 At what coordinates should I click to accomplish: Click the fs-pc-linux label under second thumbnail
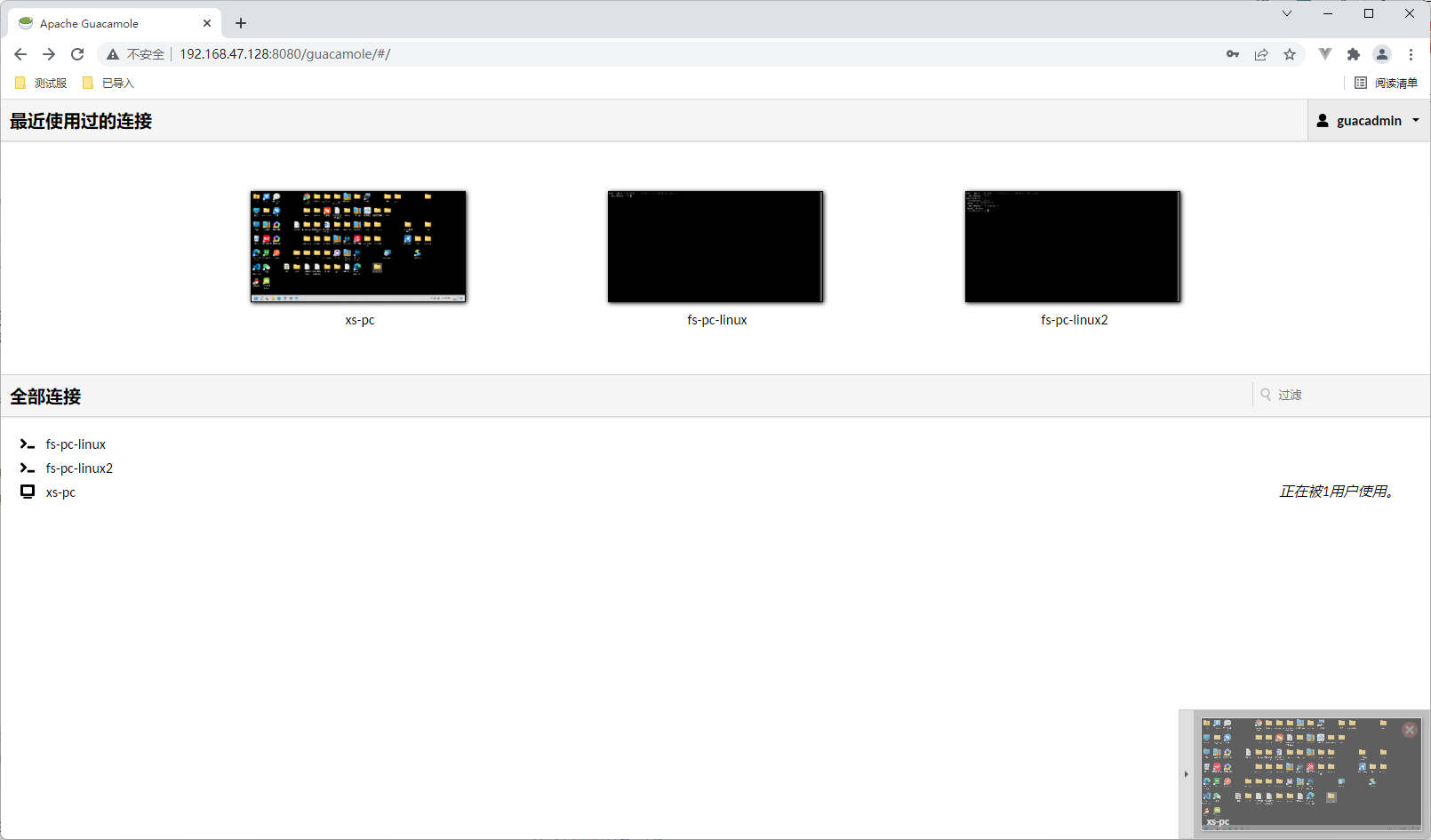(717, 320)
